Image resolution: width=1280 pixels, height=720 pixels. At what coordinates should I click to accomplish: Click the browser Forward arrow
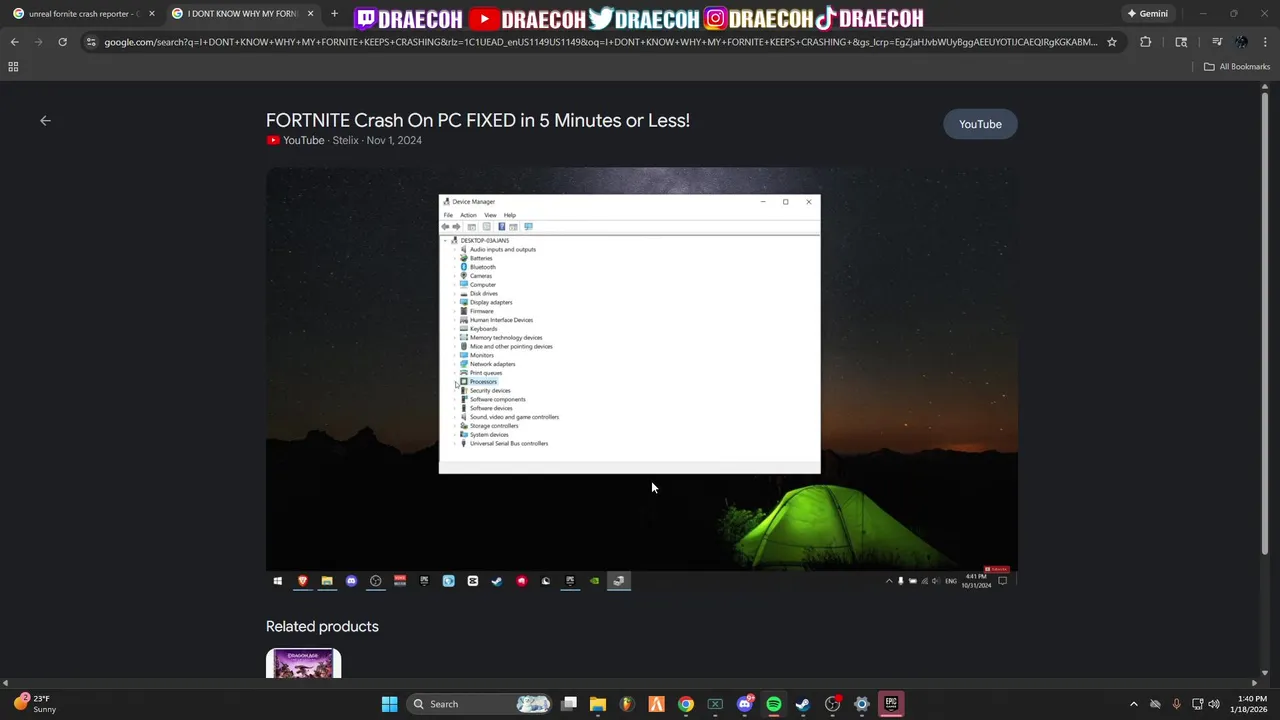click(x=38, y=42)
